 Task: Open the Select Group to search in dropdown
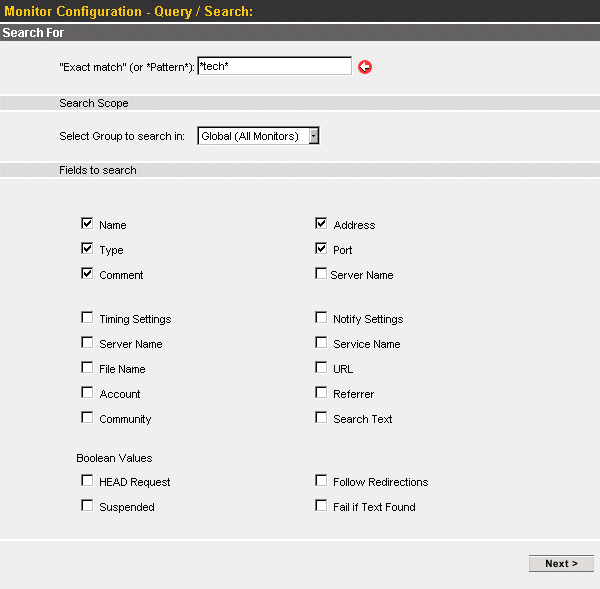tap(258, 136)
